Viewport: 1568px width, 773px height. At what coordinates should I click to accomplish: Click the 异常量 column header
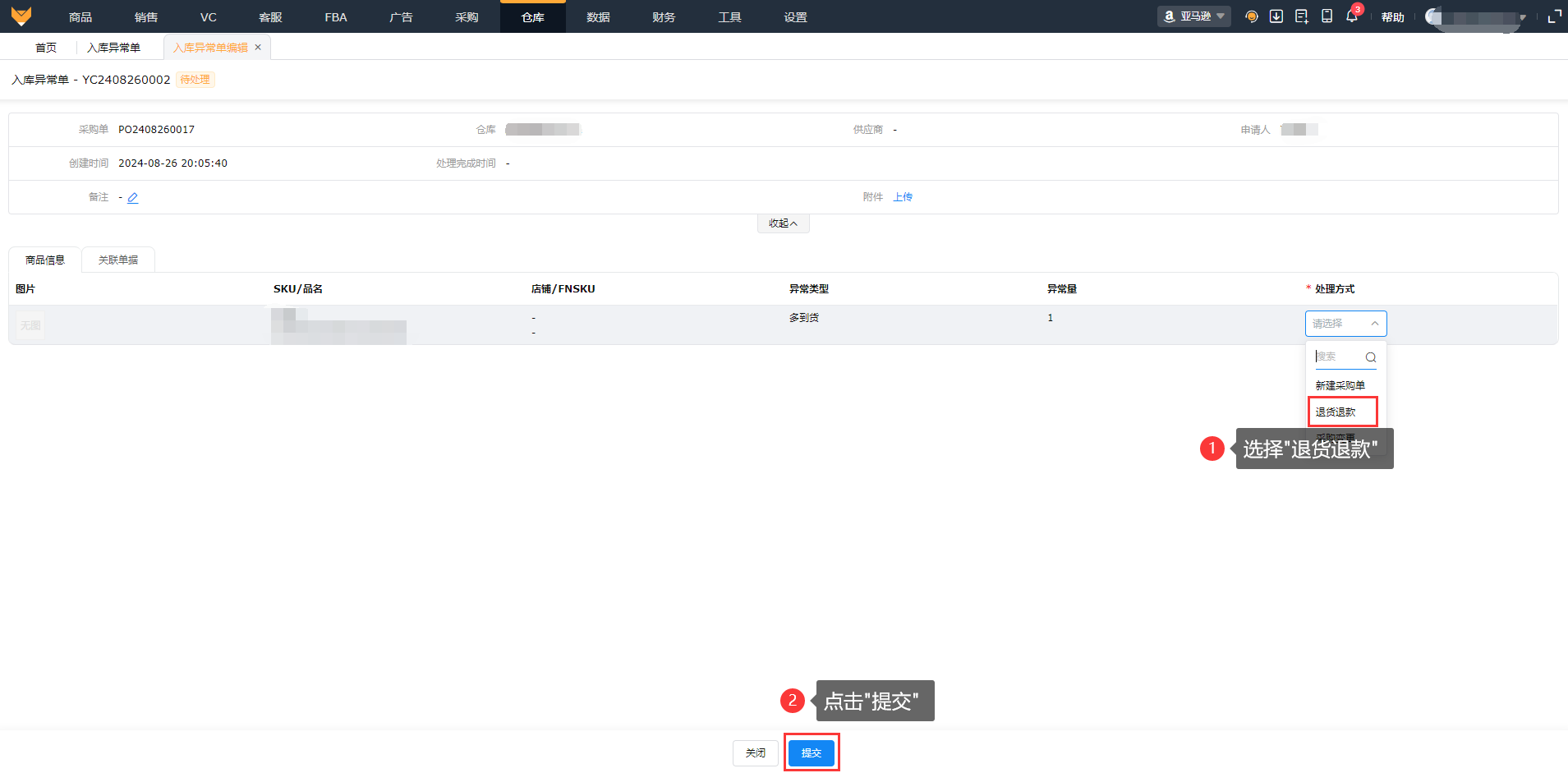pyautogui.click(x=1062, y=289)
